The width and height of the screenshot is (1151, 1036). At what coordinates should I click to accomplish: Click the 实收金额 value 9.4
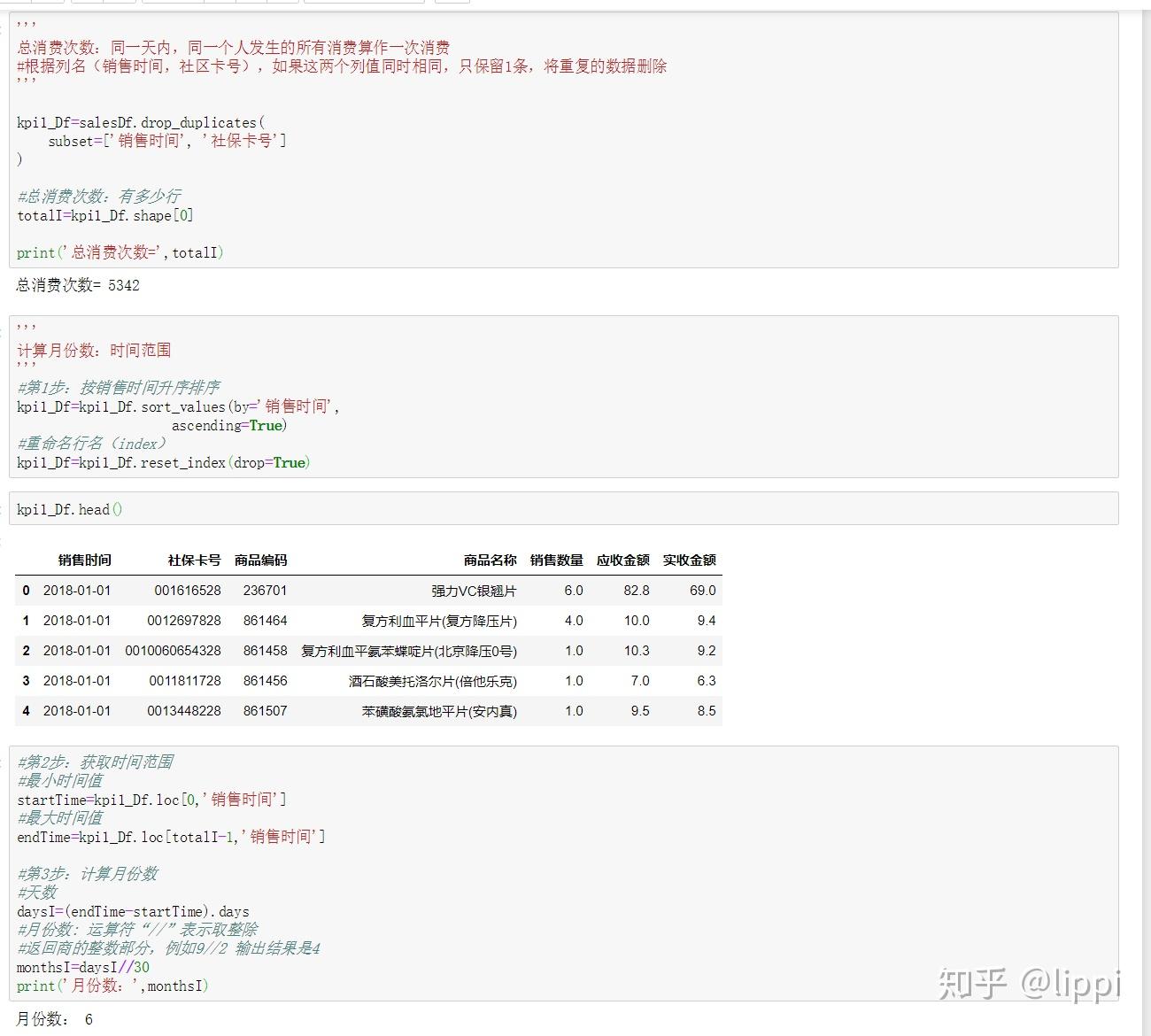[x=707, y=621]
